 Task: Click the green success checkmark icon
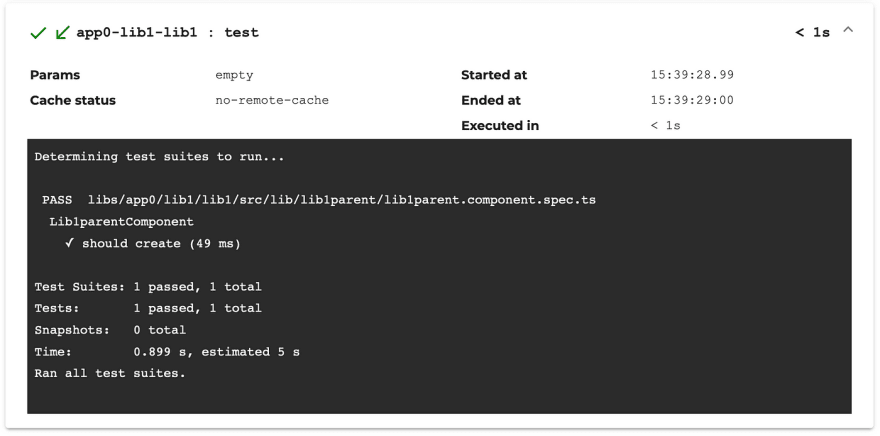point(38,33)
